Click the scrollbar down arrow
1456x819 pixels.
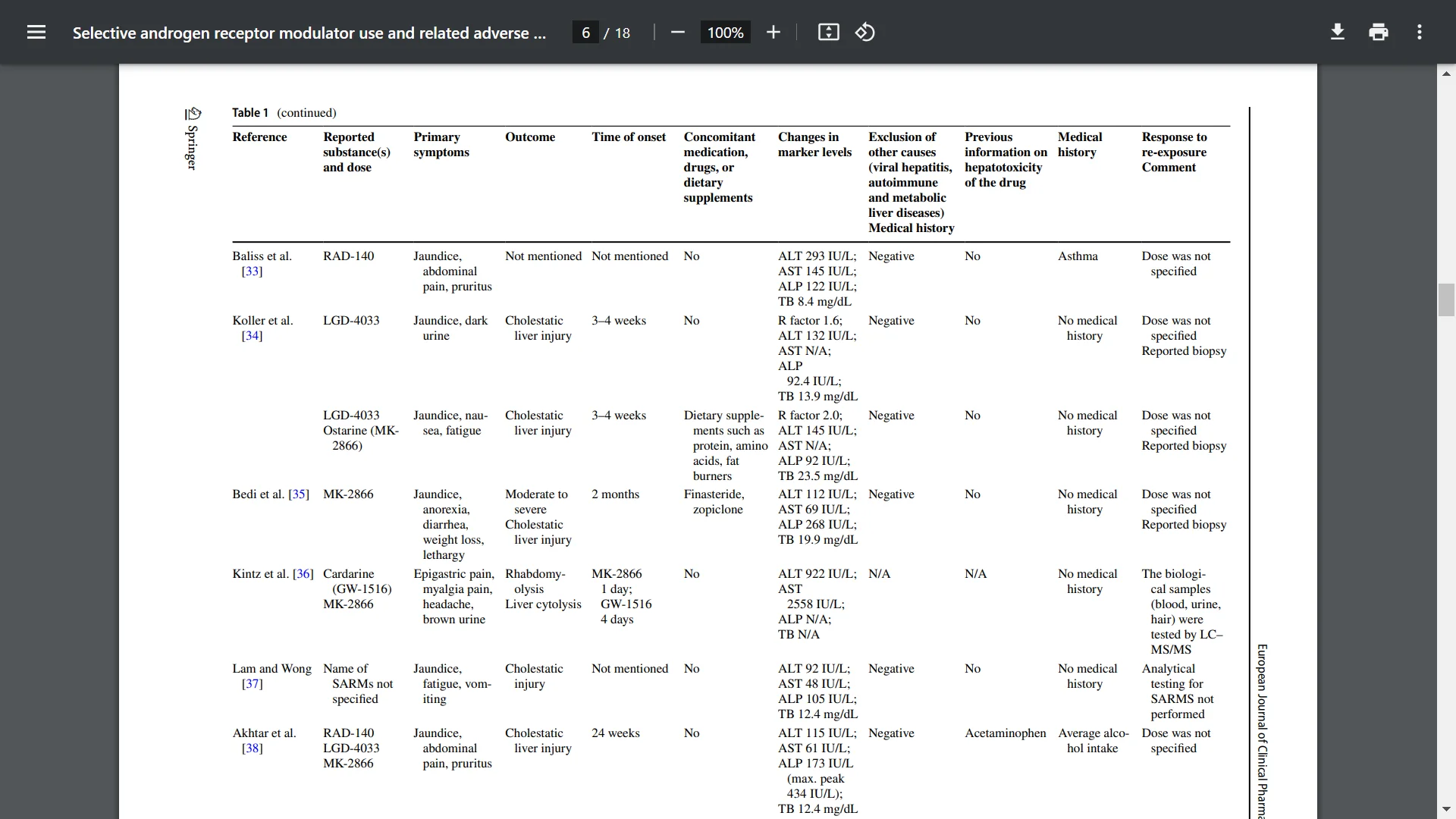pyautogui.click(x=1446, y=809)
